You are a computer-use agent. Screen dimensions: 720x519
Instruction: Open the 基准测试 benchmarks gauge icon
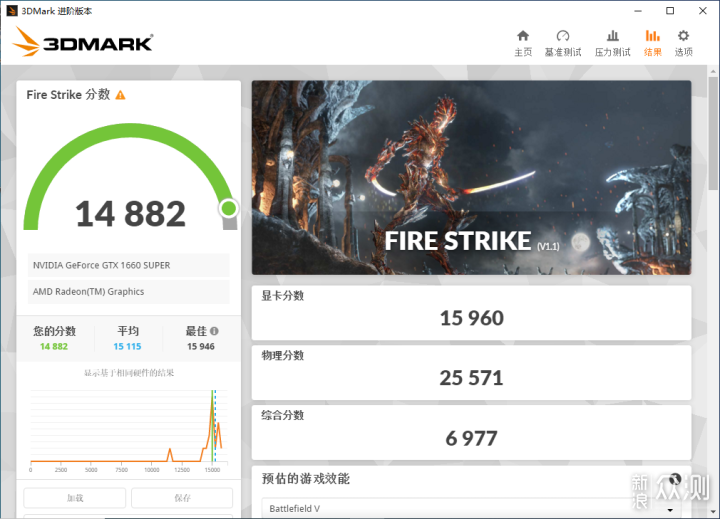point(562,36)
